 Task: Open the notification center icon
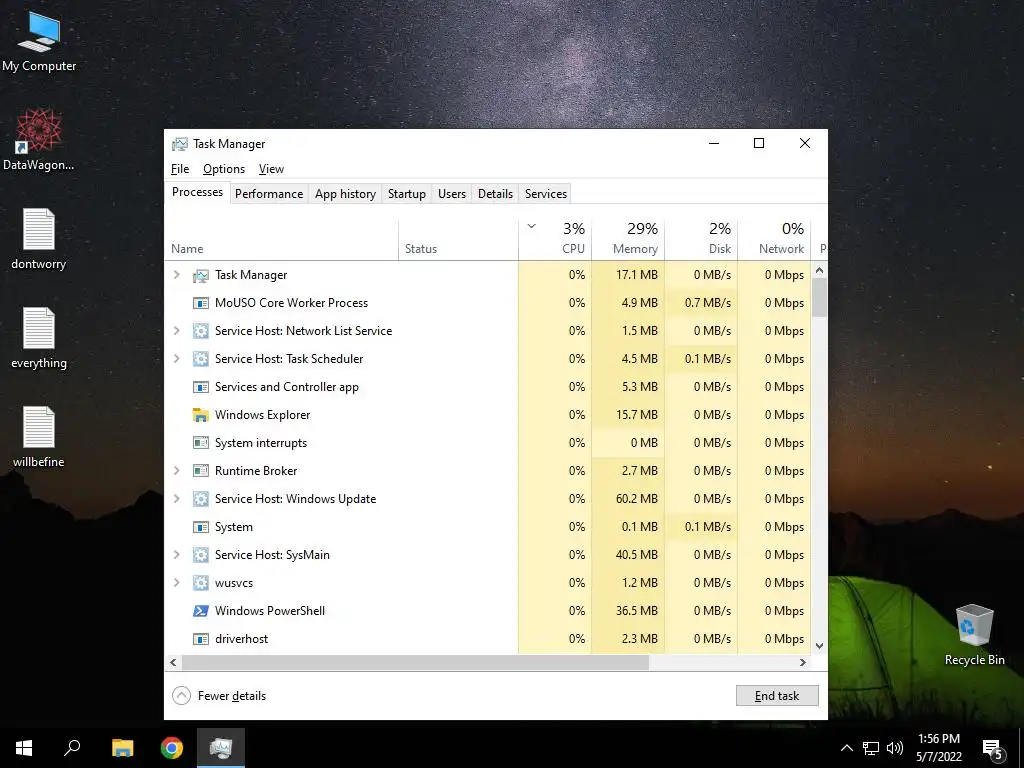point(992,750)
